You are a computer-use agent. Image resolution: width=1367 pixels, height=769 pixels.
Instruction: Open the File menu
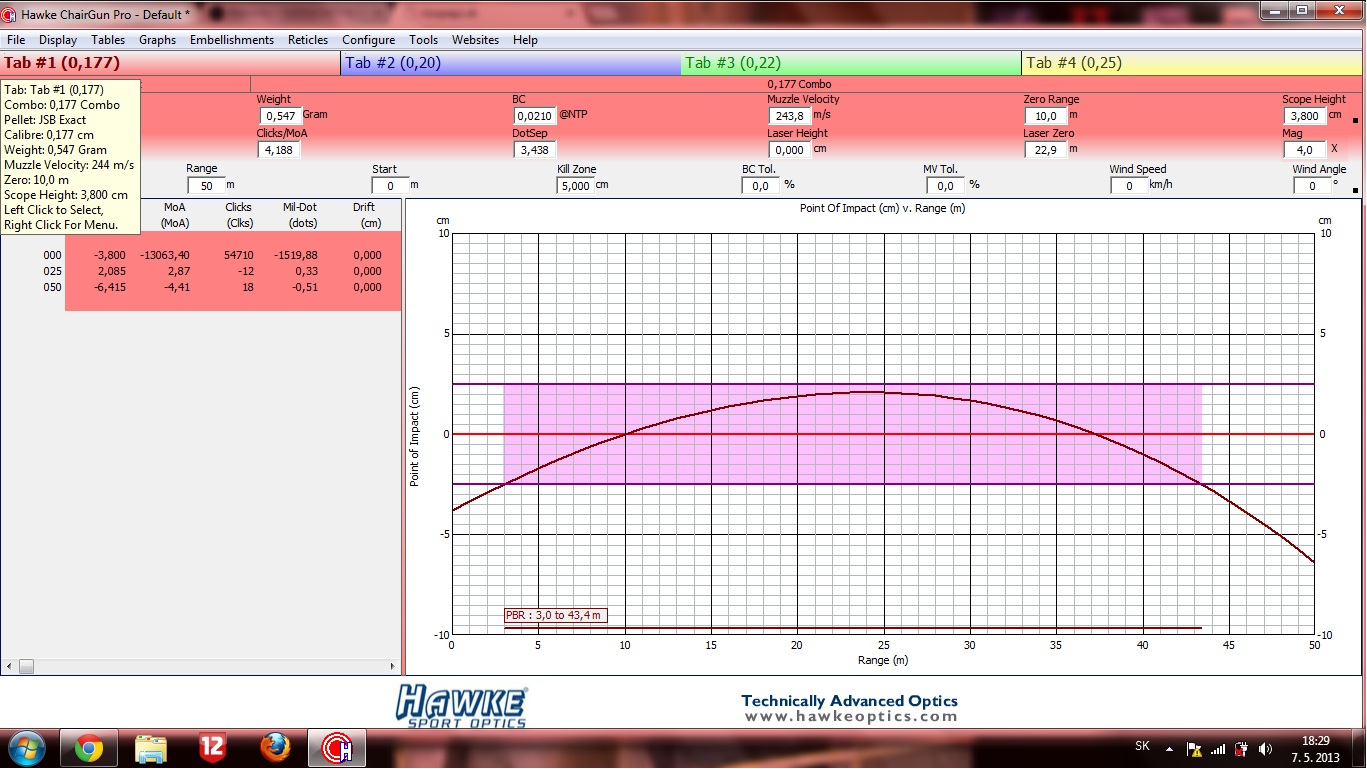pos(16,40)
